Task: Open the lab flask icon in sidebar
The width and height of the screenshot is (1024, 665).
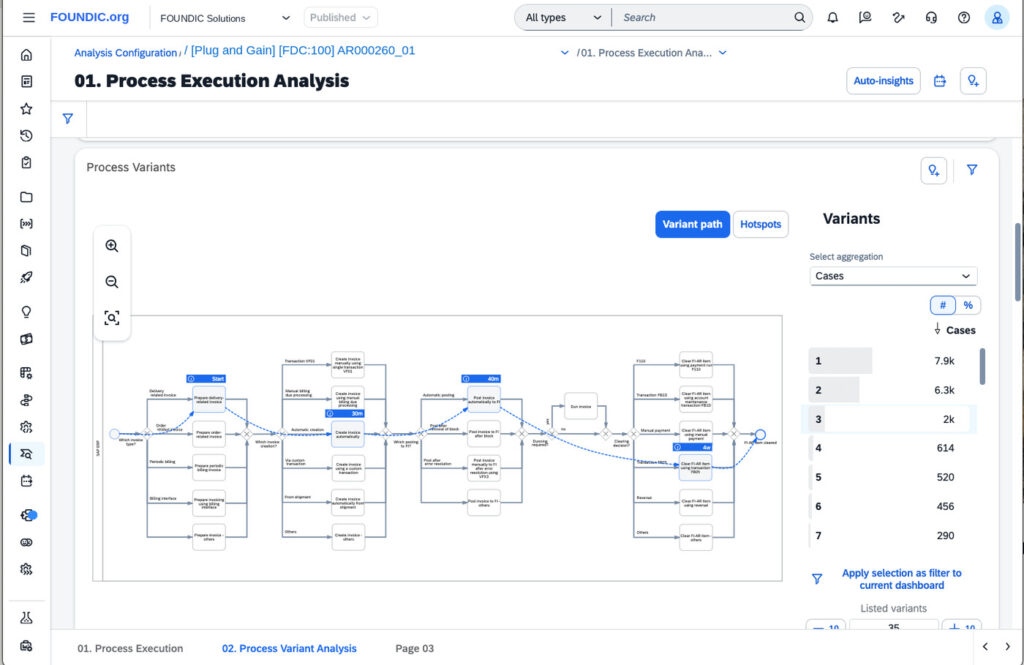Action: pos(26,617)
